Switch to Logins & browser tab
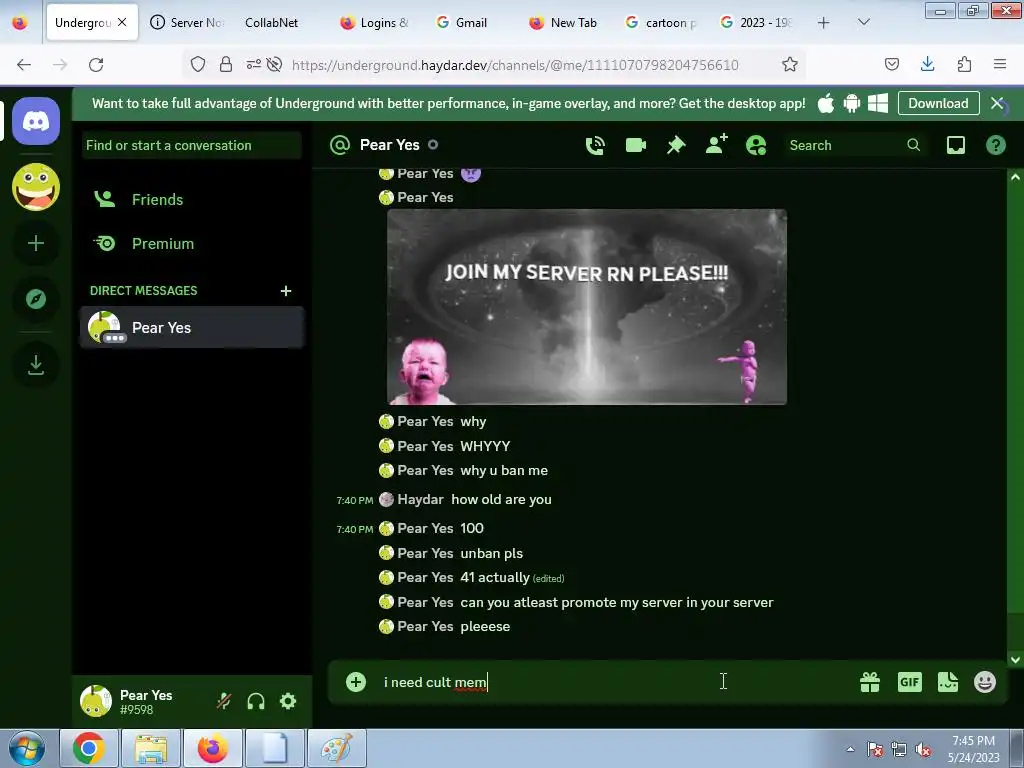The image size is (1024, 768). pyautogui.click(x=375, y=23)
